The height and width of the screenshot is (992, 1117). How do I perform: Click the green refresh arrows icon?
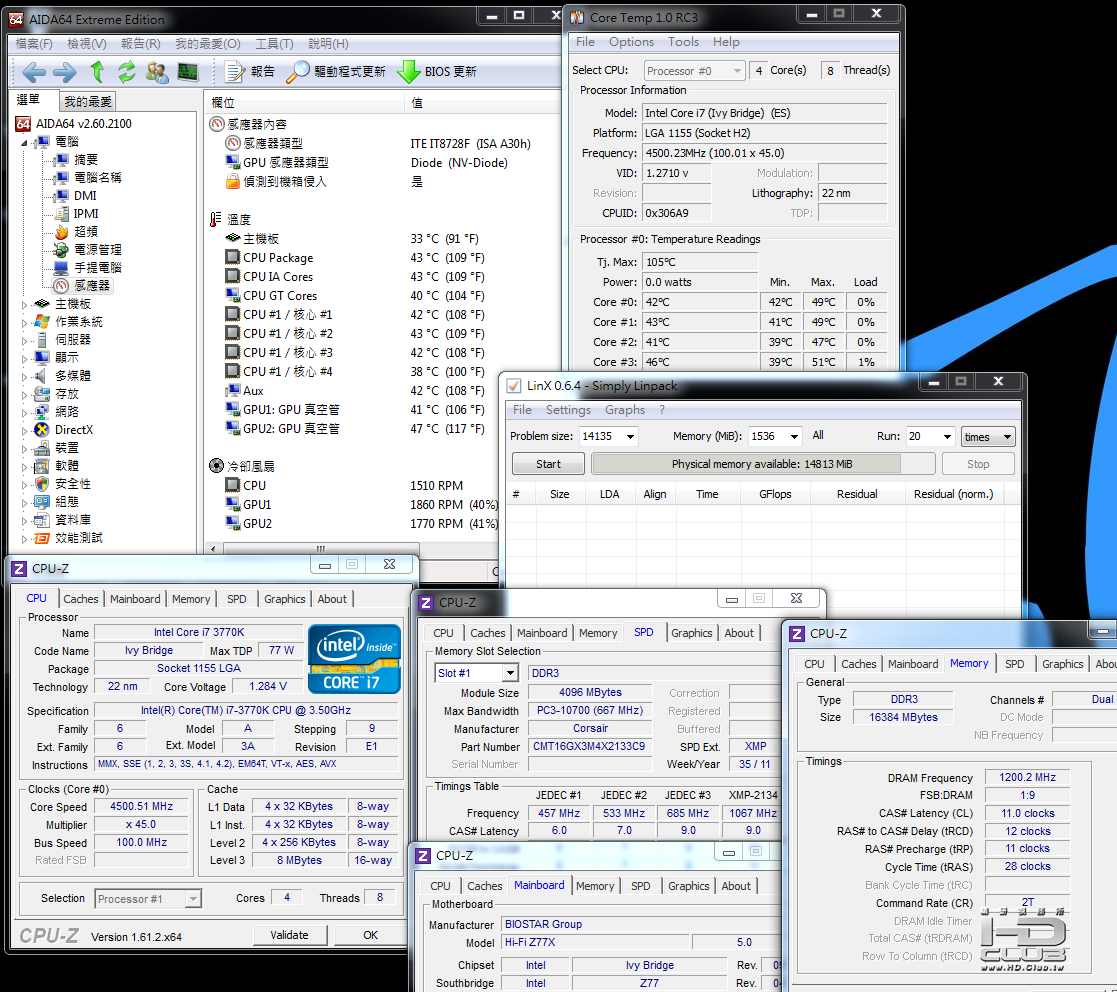click(x=127, y=72)
